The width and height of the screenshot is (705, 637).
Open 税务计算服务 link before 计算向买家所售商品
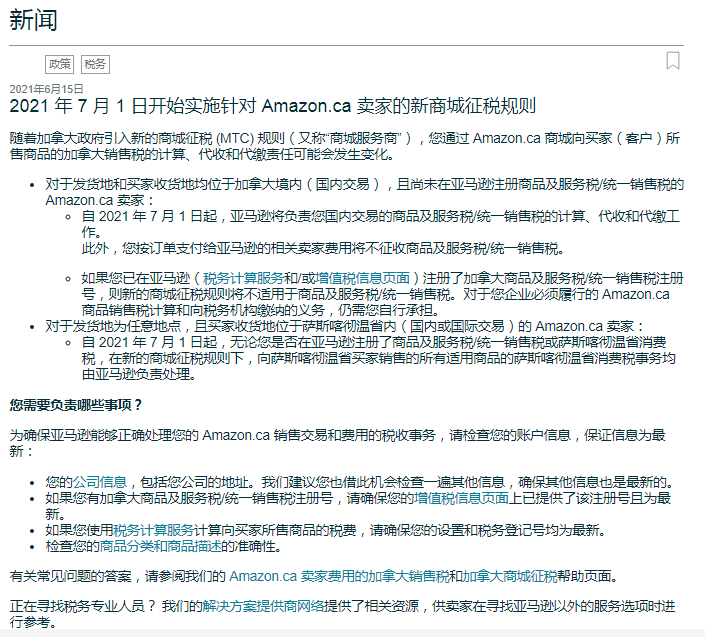point(153,530)
